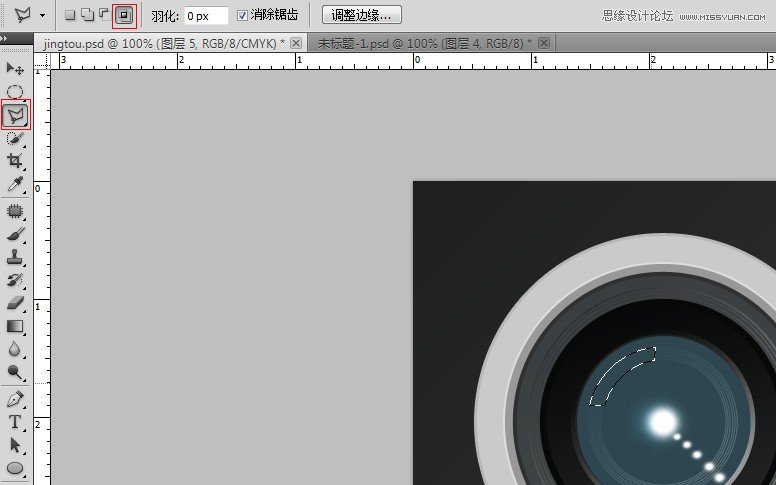Choose New Selection mode in options bar

[x=70, y=15]
